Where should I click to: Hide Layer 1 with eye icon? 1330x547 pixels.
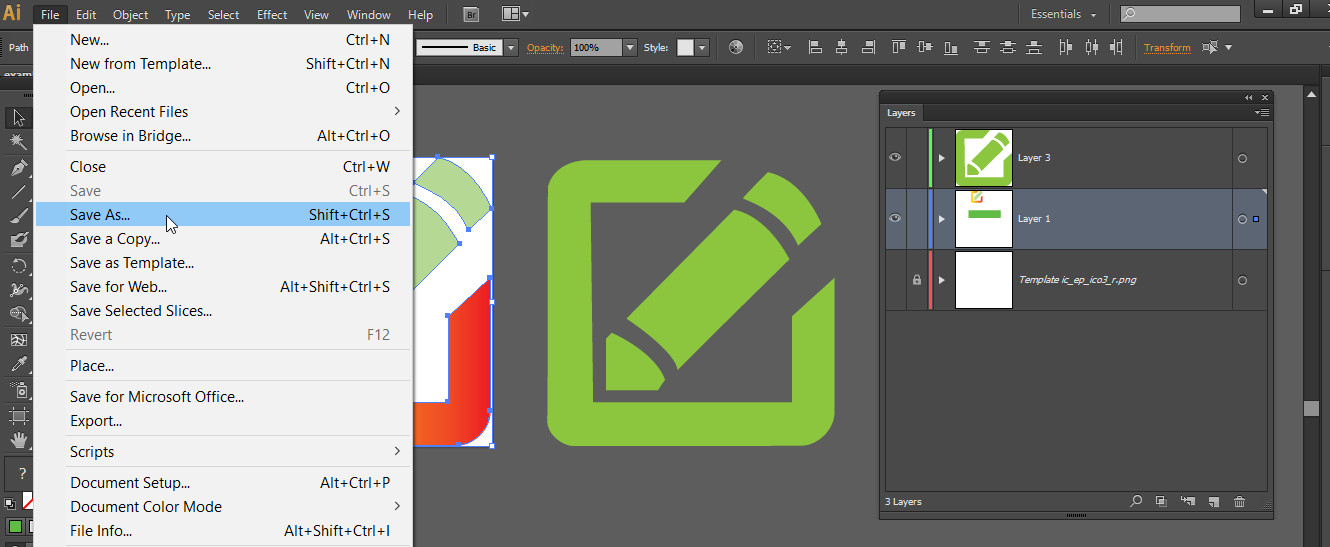pos(895,218)
